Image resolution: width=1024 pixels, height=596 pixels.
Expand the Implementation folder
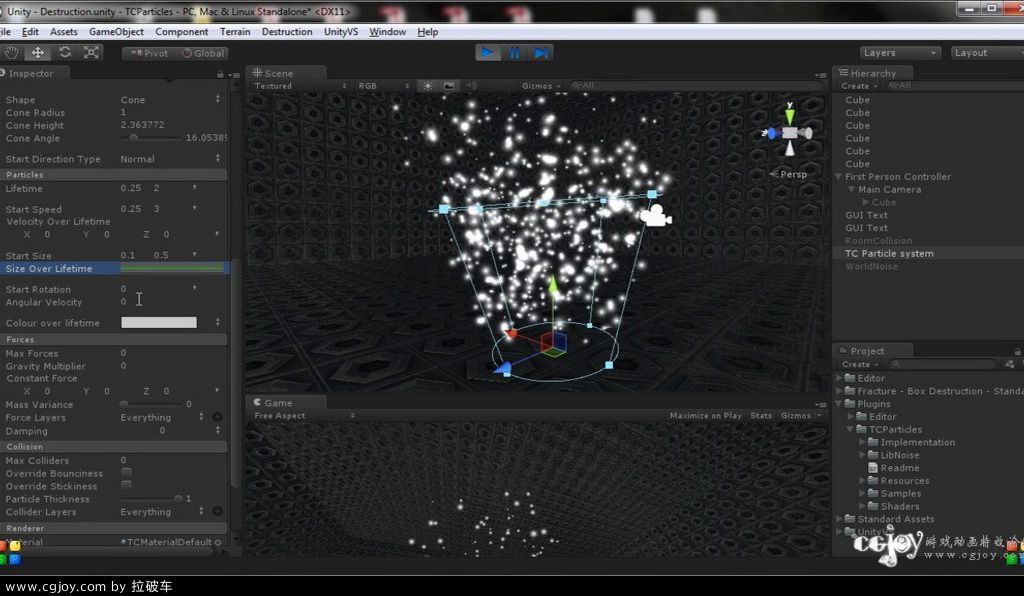(x=862, y=442)
